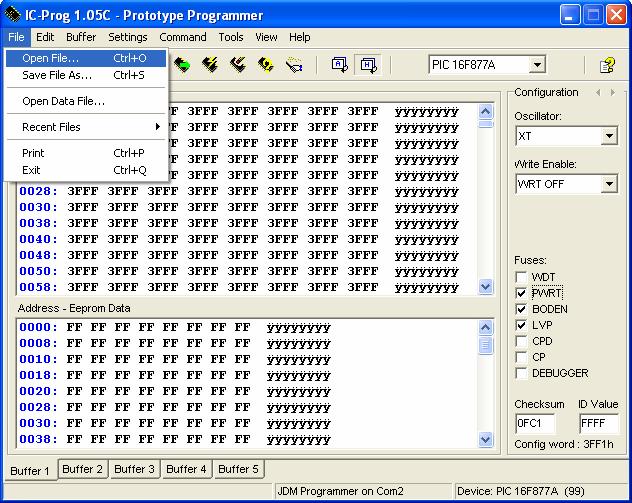Go to next Configuration page arrow
Image resolution: width=632 pixels, height=503 pixels.
tap(613, 93)
